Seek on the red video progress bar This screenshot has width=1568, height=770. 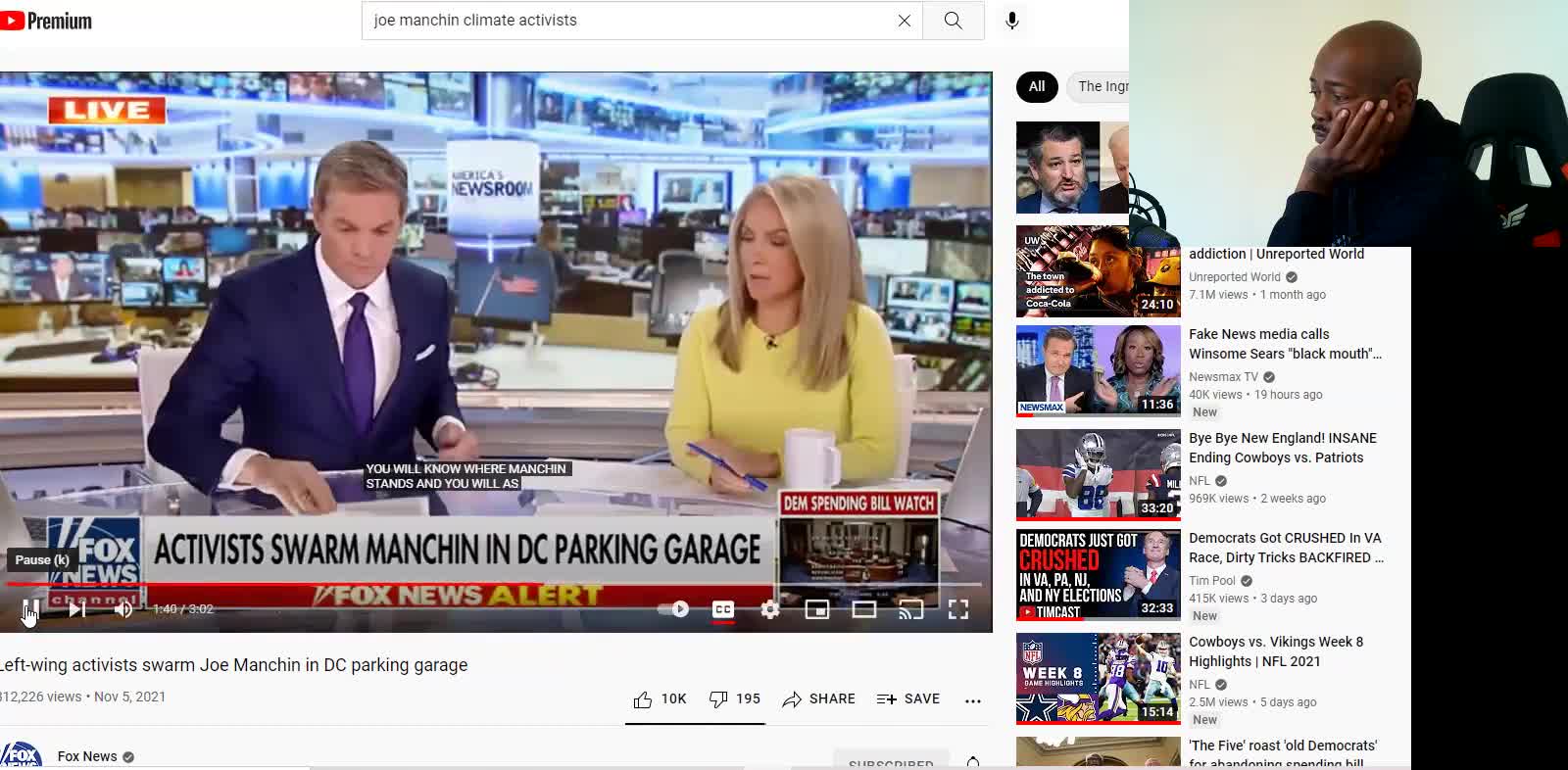click(495, 584)
